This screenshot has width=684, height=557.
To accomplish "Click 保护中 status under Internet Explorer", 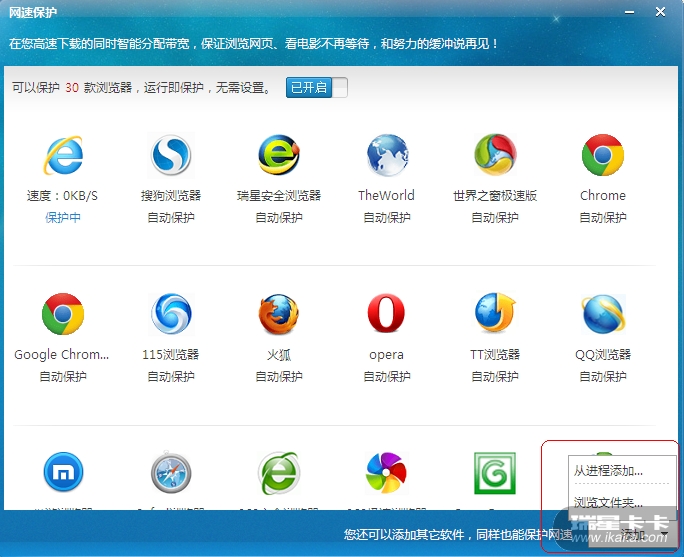I will pos(63,217).
